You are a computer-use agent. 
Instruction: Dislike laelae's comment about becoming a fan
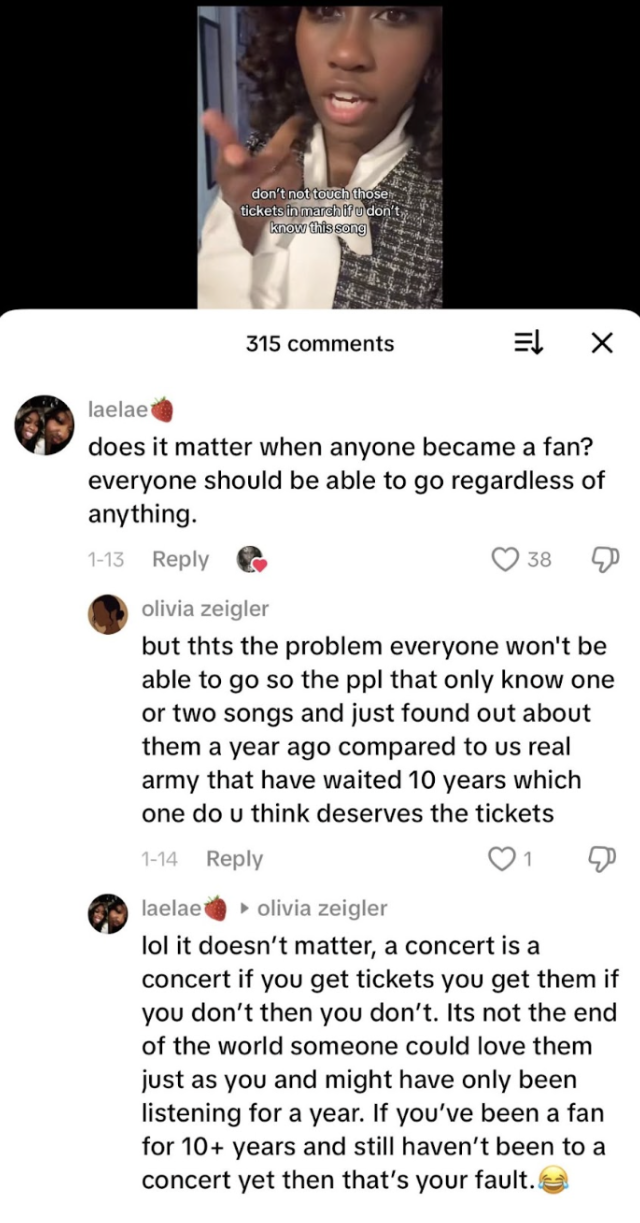(x=605, y=559)
